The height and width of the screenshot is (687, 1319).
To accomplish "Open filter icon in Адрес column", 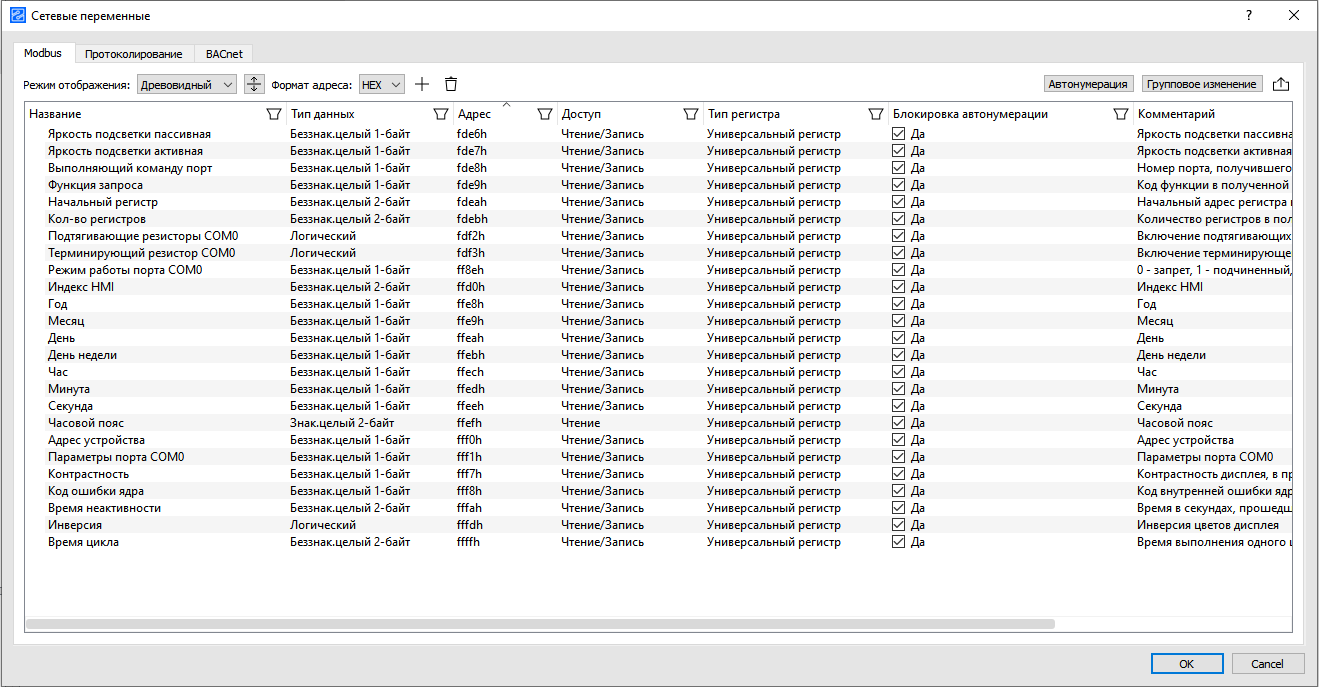I will (545, 114).
